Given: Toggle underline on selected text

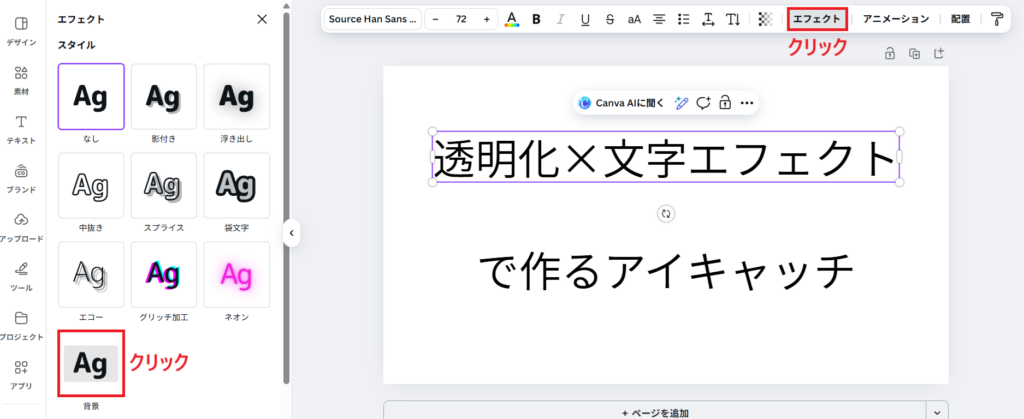Looking at the screenshot, I should (585, 19).
